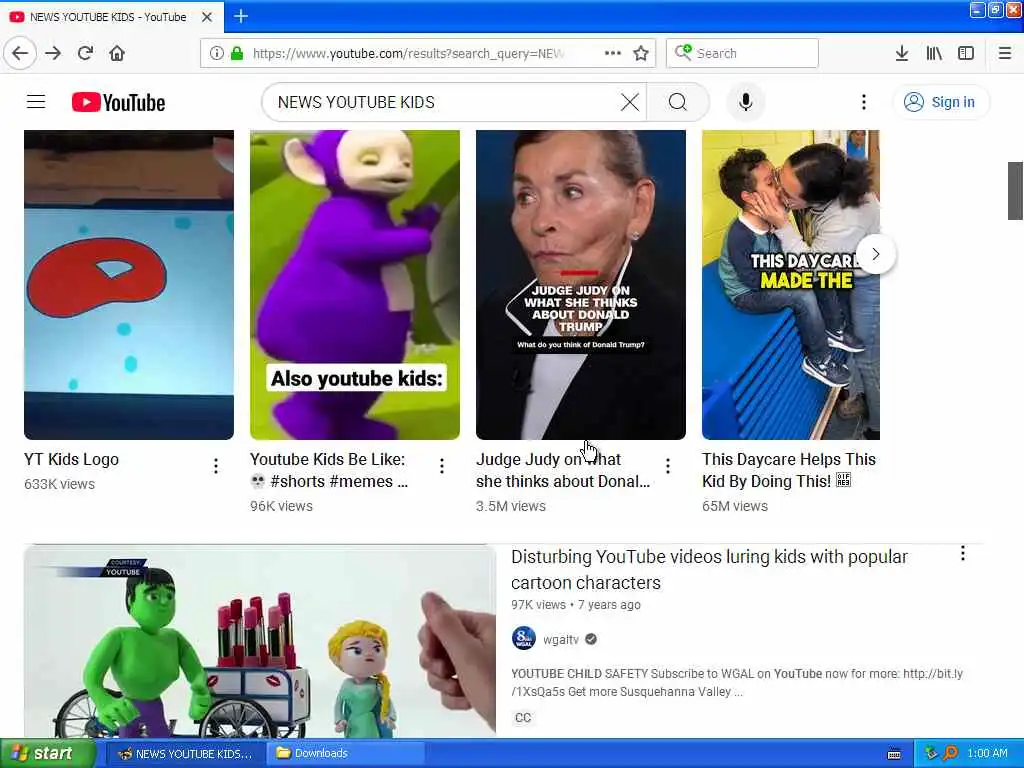Open 'Youtube Kids Be Like' title link
The image size is (1024, 768).
coord(329,470)
